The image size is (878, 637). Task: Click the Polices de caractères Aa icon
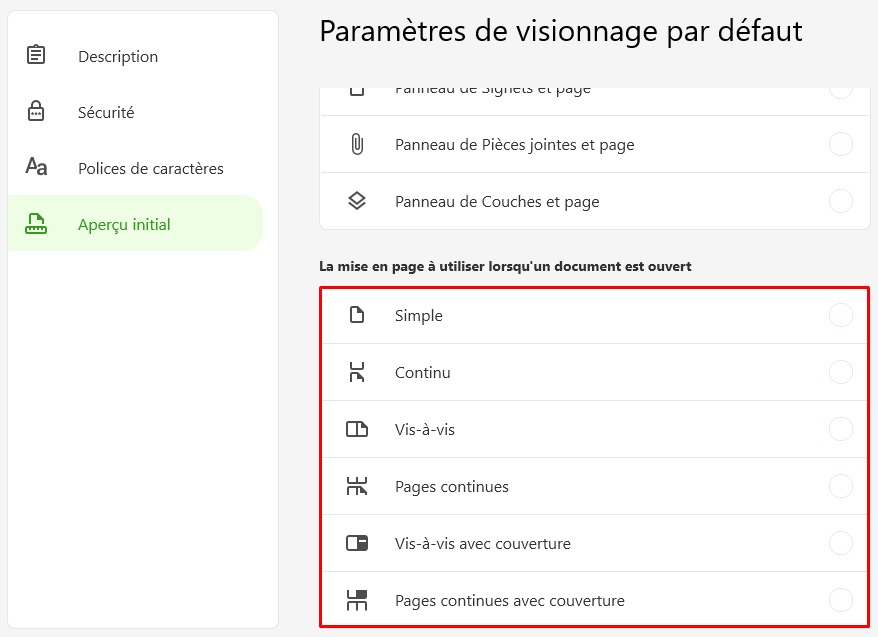[36, 166]
